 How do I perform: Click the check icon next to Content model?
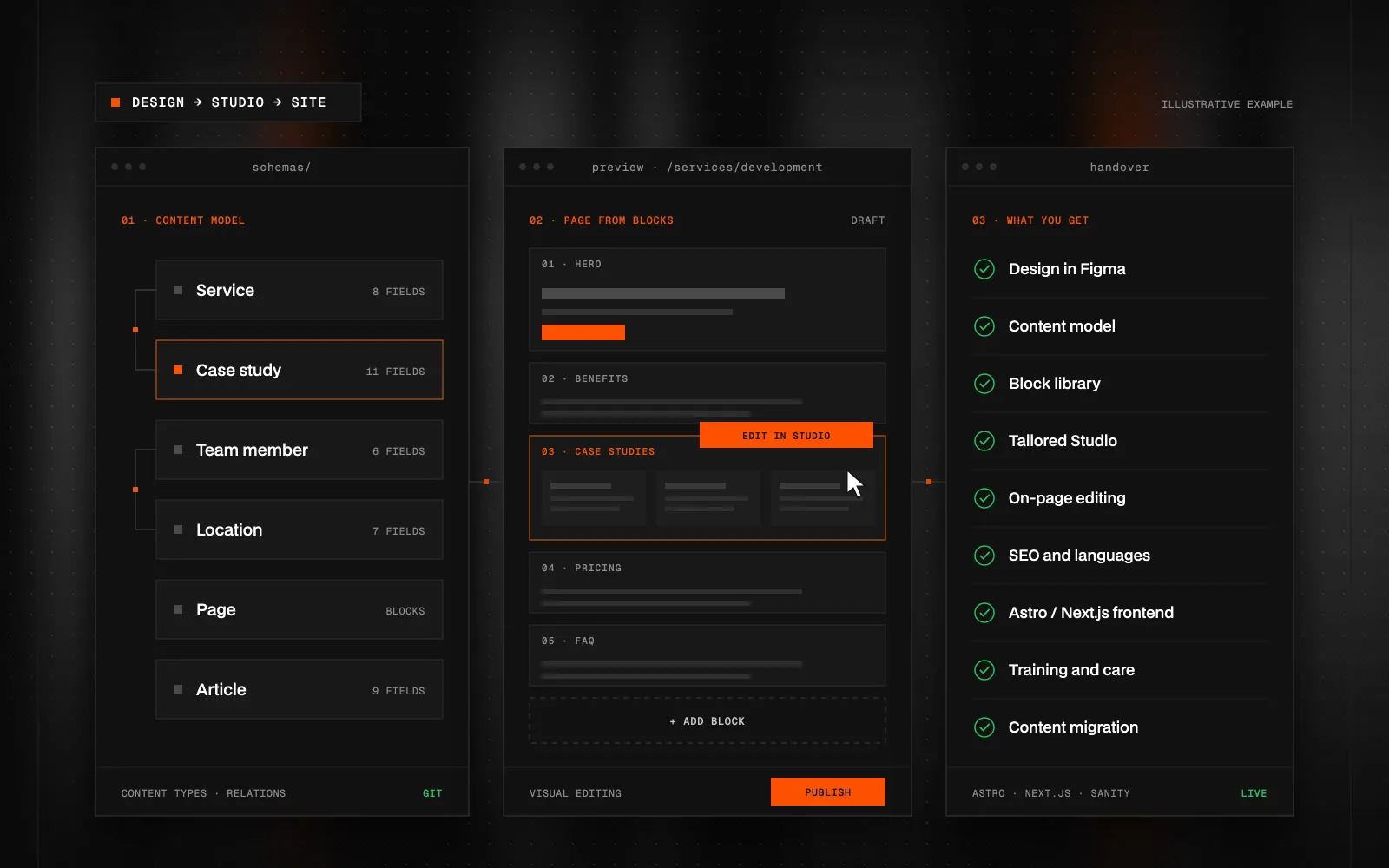click(x=984, y=326)
